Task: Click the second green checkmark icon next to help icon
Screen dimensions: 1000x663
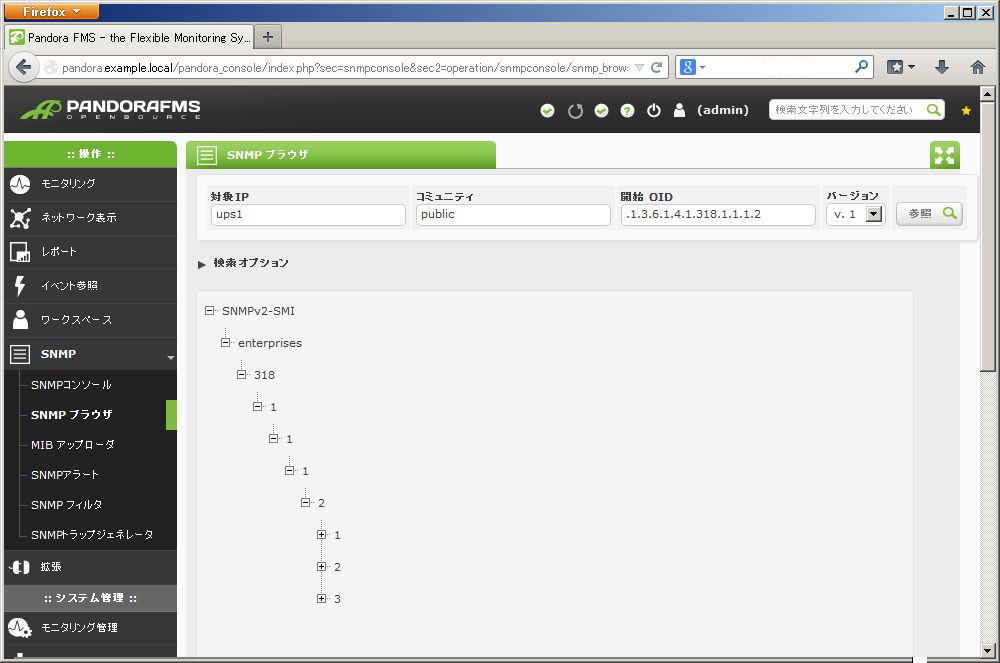Action: pyautogui.click(x=601, y=110)
